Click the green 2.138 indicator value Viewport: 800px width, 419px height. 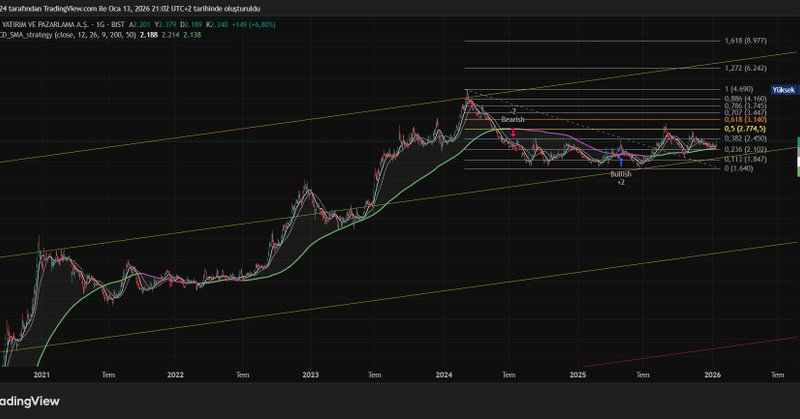pos(192,35)
